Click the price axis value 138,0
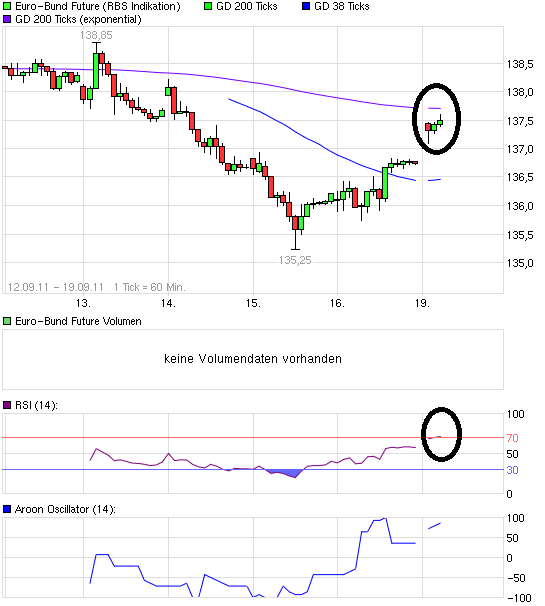This screenshot has width=545, height=606. 520,92
